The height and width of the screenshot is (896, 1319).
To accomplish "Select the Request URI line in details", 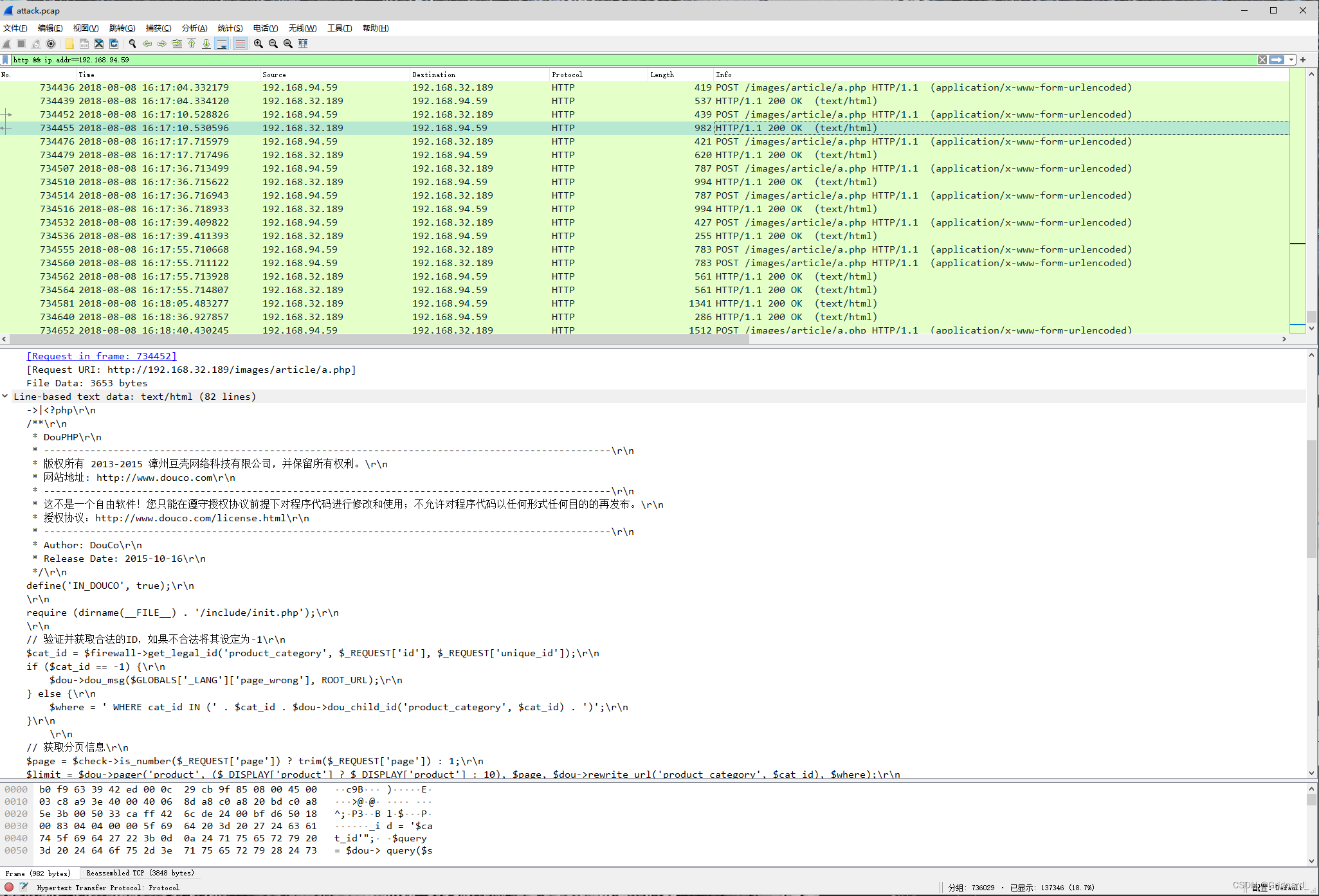I will [191, 370].
